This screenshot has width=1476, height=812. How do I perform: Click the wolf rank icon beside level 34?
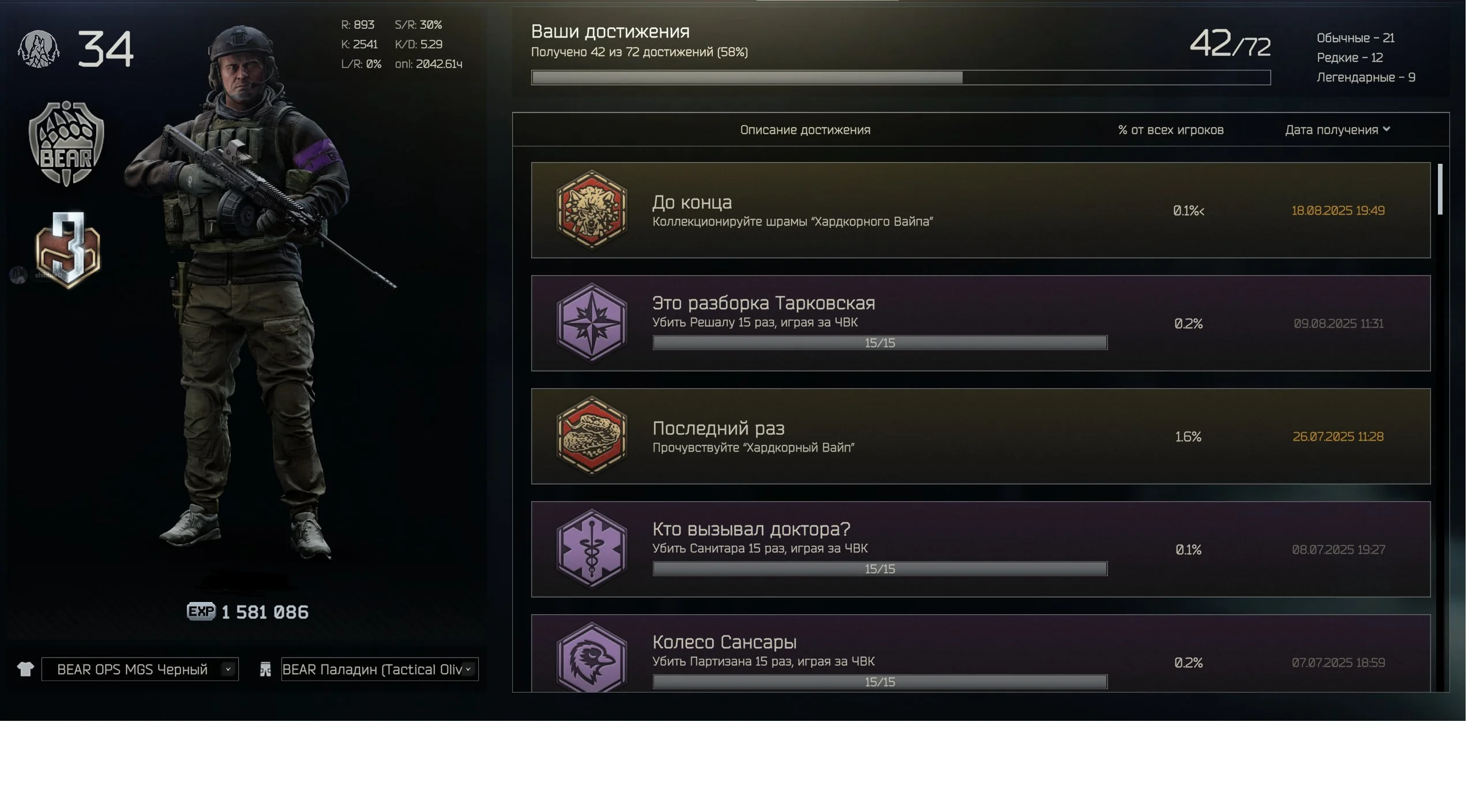point(39,49)
